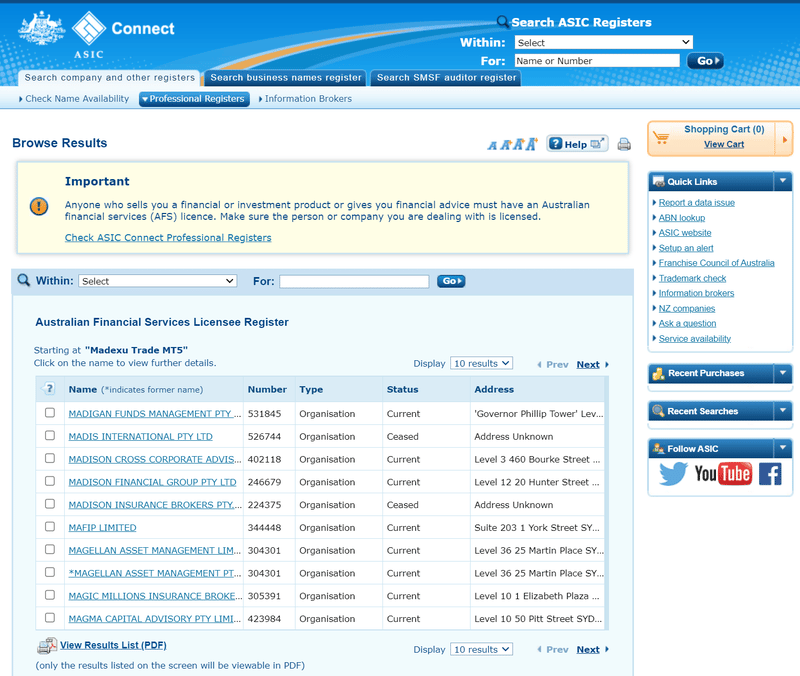
Task: Open ASIC YouTube channel
Action: 723,473
